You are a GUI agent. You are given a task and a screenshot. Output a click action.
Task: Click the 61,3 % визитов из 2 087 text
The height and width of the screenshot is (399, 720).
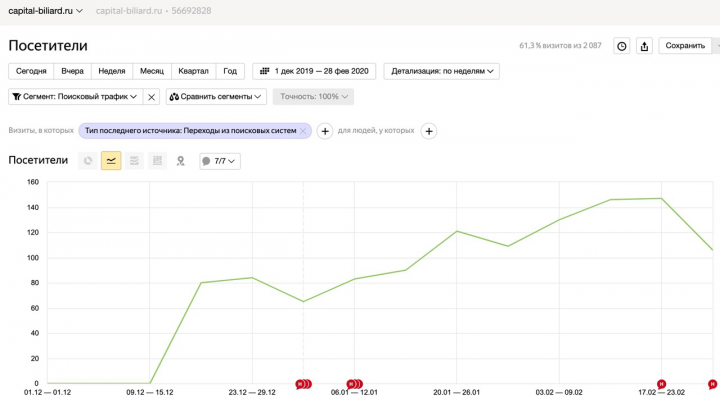(x=560, y=45)
